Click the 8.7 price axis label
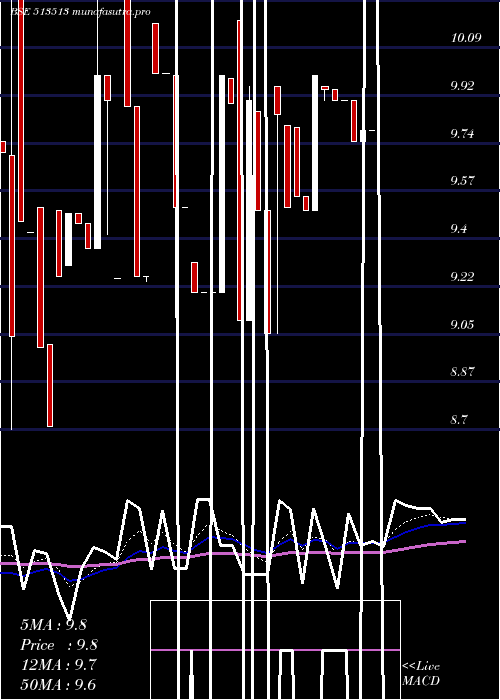Viewport: 500px width, 700px height. pyautogui.click(x=459, y=420)
